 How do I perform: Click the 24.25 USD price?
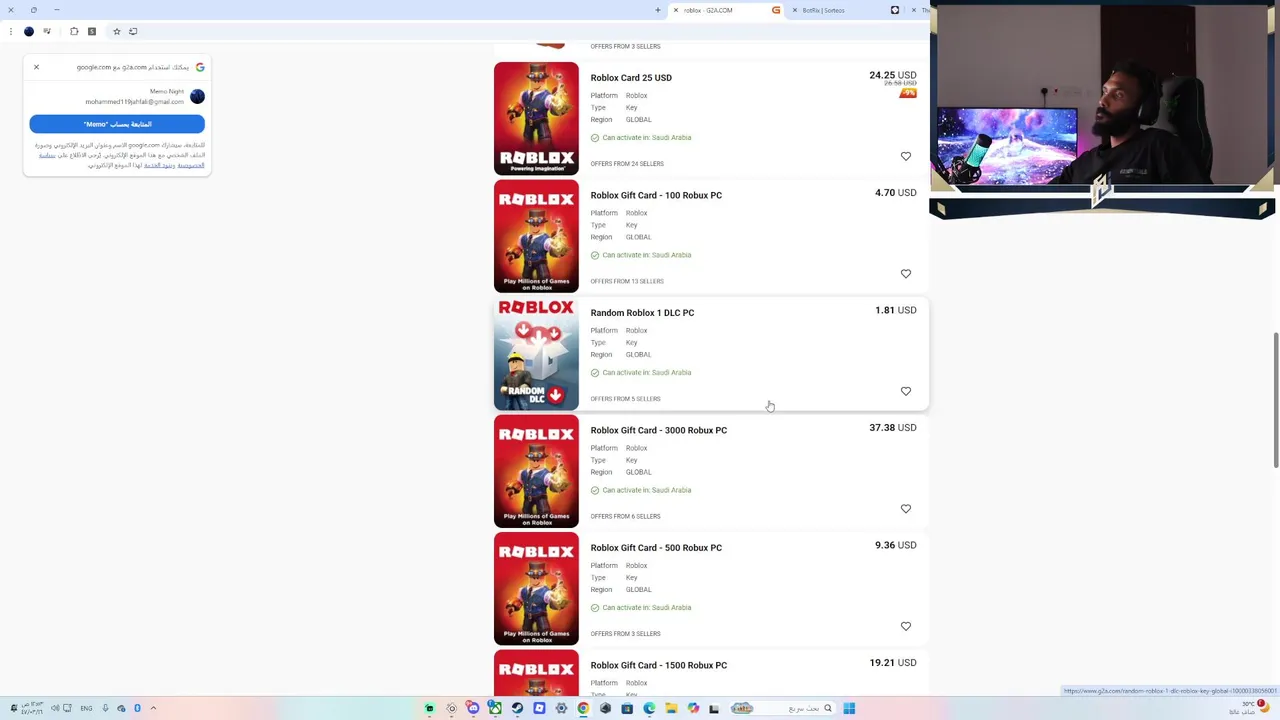click(892, 75)
